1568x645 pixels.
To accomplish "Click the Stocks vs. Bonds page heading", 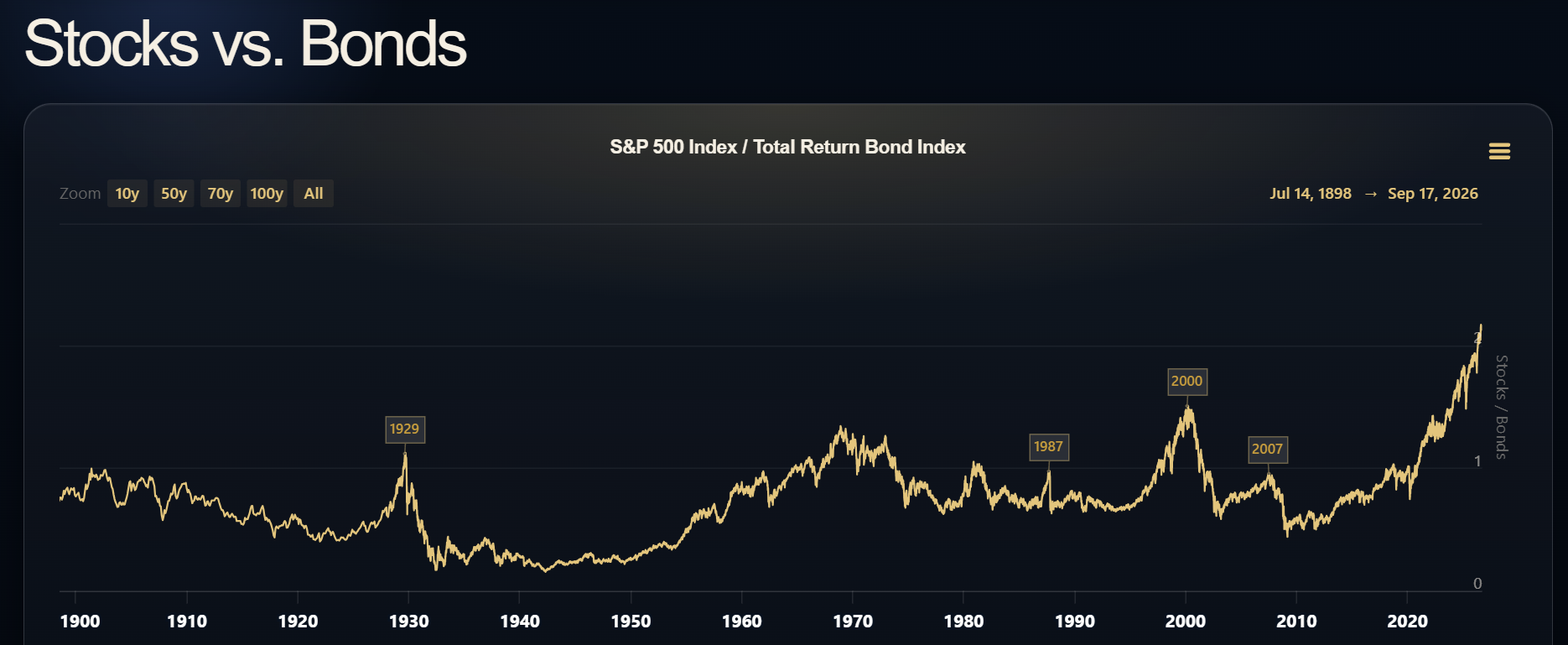I will 245,44.
